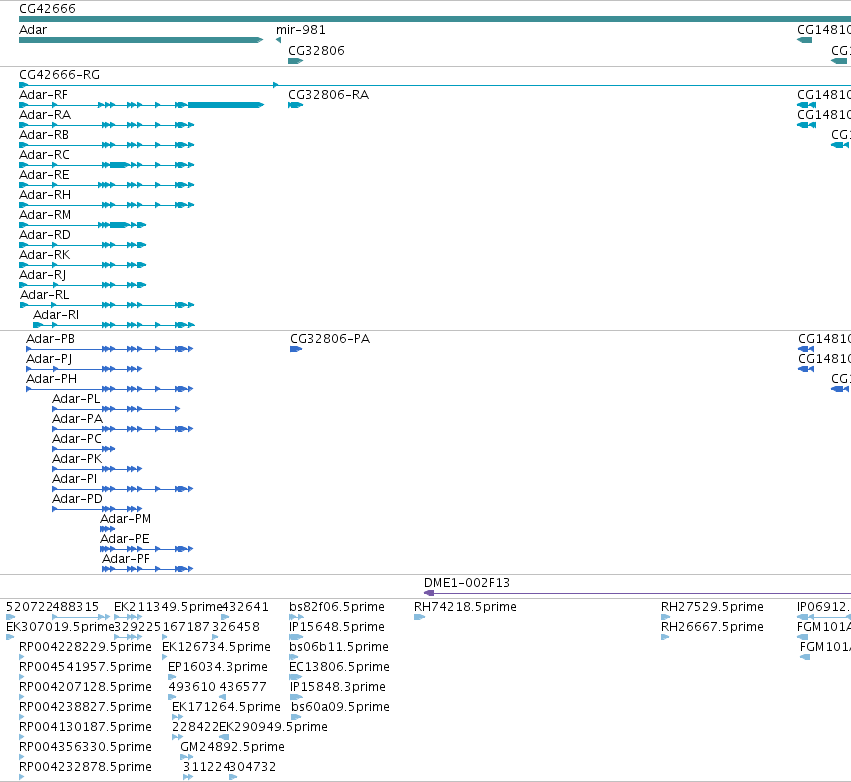The width and height of the screenshot is (851, 782).
Task: Select the bs60a09.5prime EST label
Action: click(x=340, y=707)
